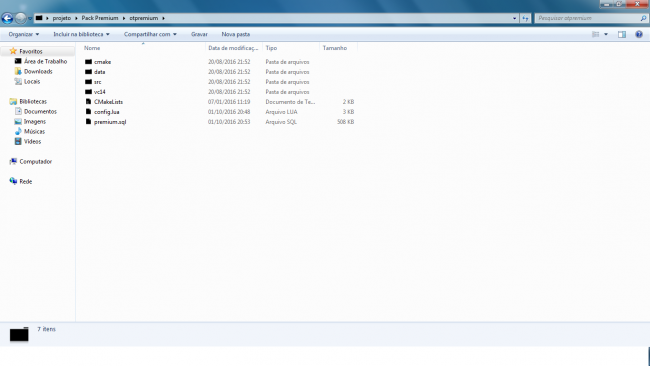Image resolution: width=650 pixels, height=366 pixels.
Task: Click the Vídeos icon in sidebar
Action: point(18,141)
